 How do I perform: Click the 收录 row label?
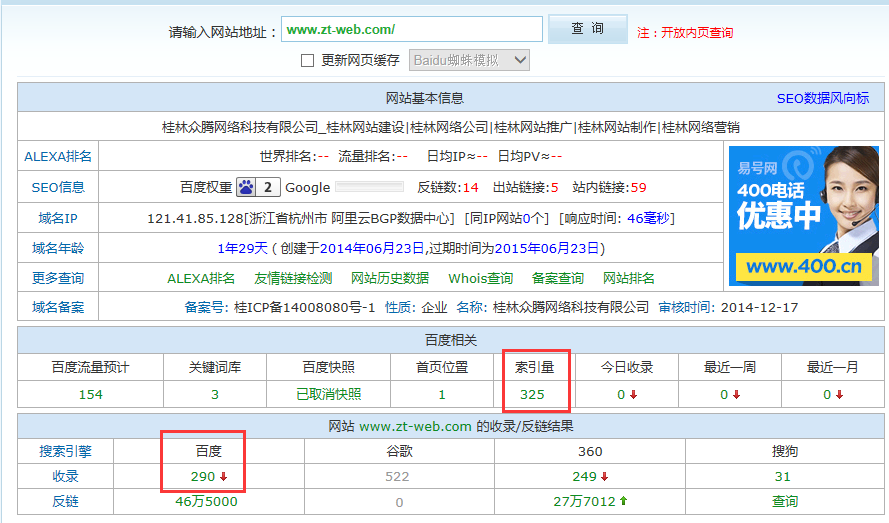point(65,476)
